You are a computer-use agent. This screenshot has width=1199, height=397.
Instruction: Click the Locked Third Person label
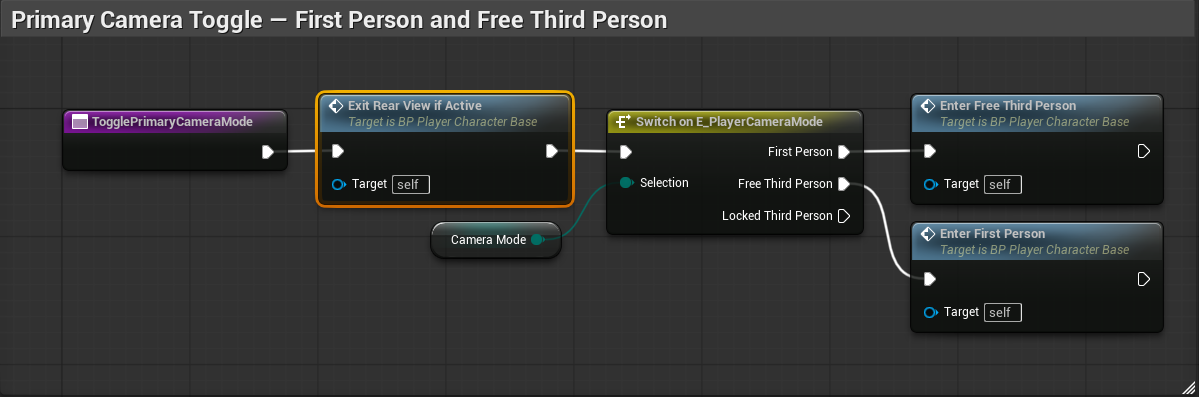[777, 216]
